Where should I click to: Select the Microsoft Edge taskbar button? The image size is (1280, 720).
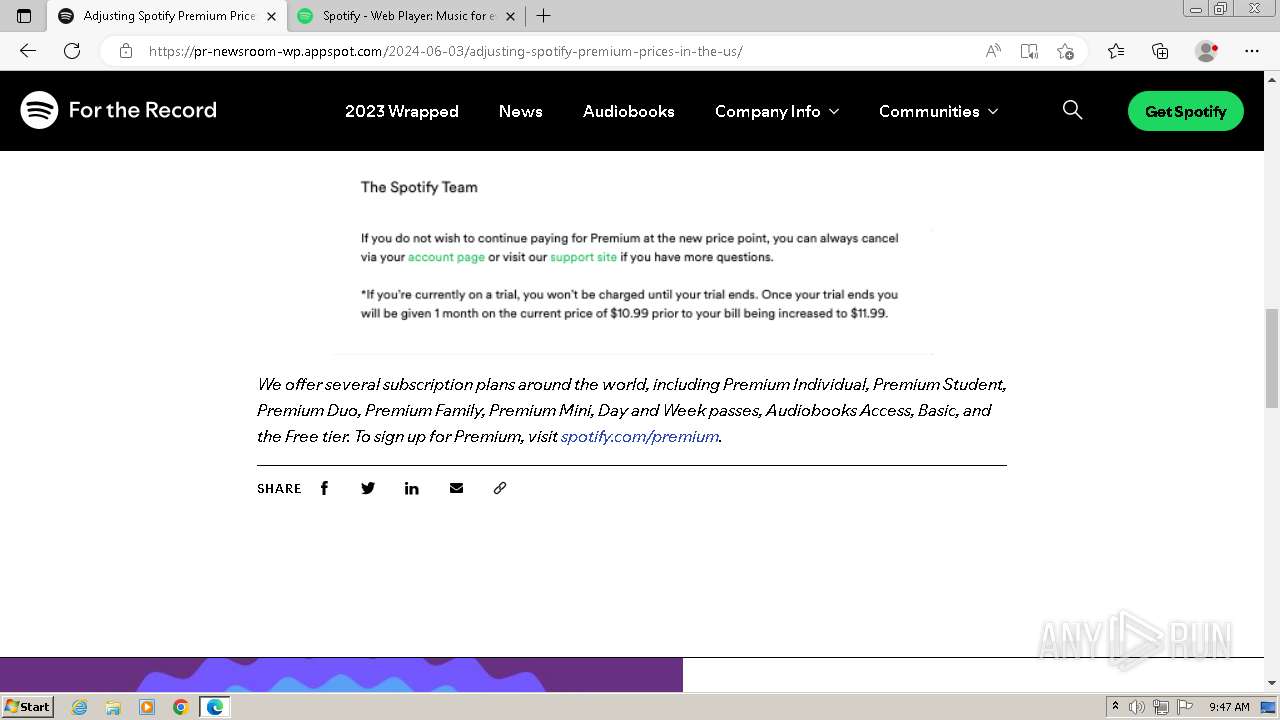[x=215, y=707]
